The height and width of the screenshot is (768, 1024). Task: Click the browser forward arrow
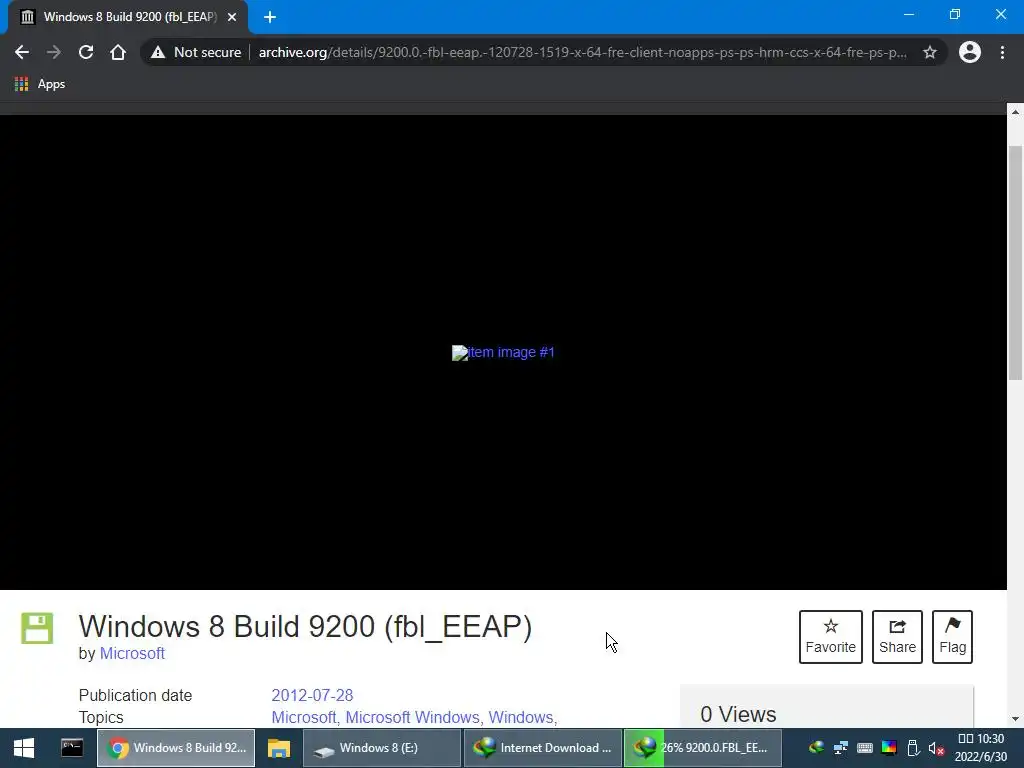coord(54,52)
